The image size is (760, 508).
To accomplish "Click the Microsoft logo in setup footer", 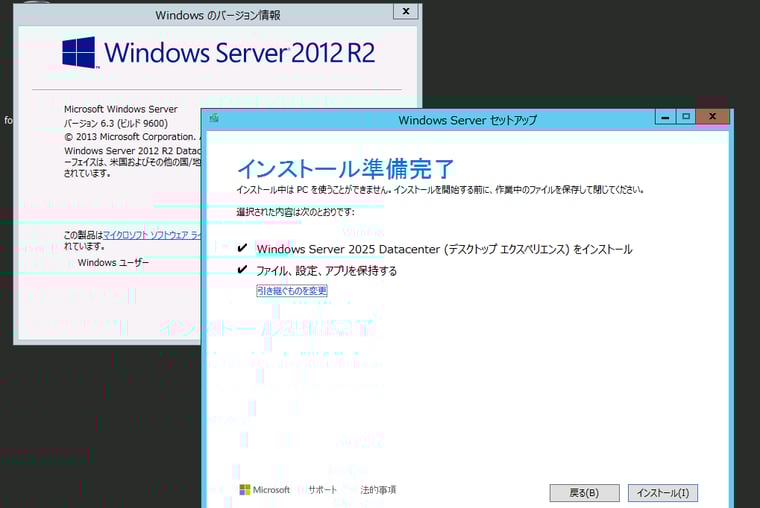I will (265, 490).
